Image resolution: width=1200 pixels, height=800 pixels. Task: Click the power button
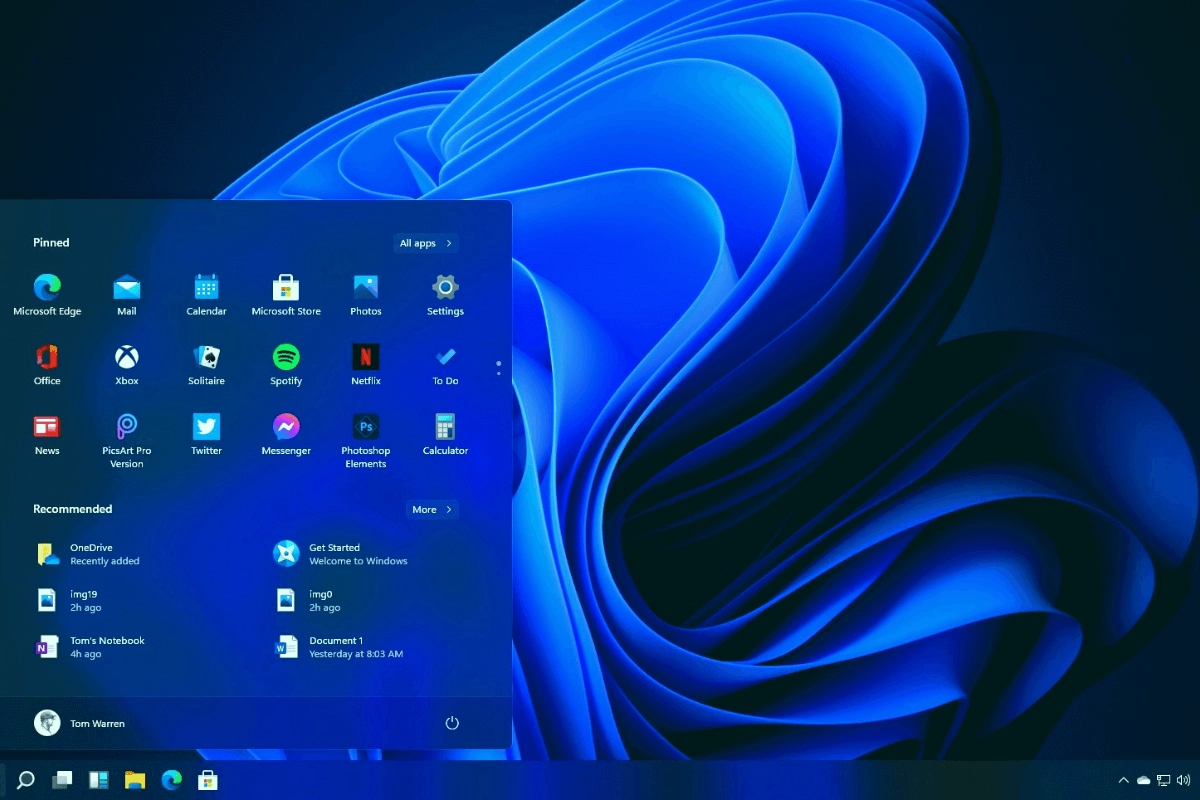452,723
